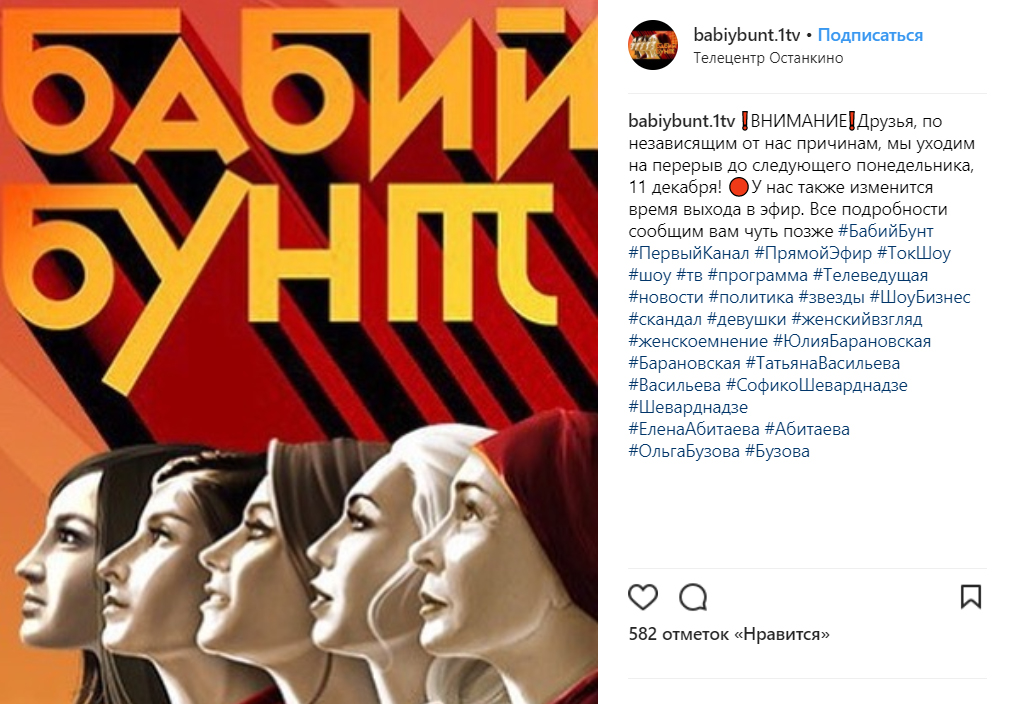Open the #ПрямойЭфир hashtag

813,253
